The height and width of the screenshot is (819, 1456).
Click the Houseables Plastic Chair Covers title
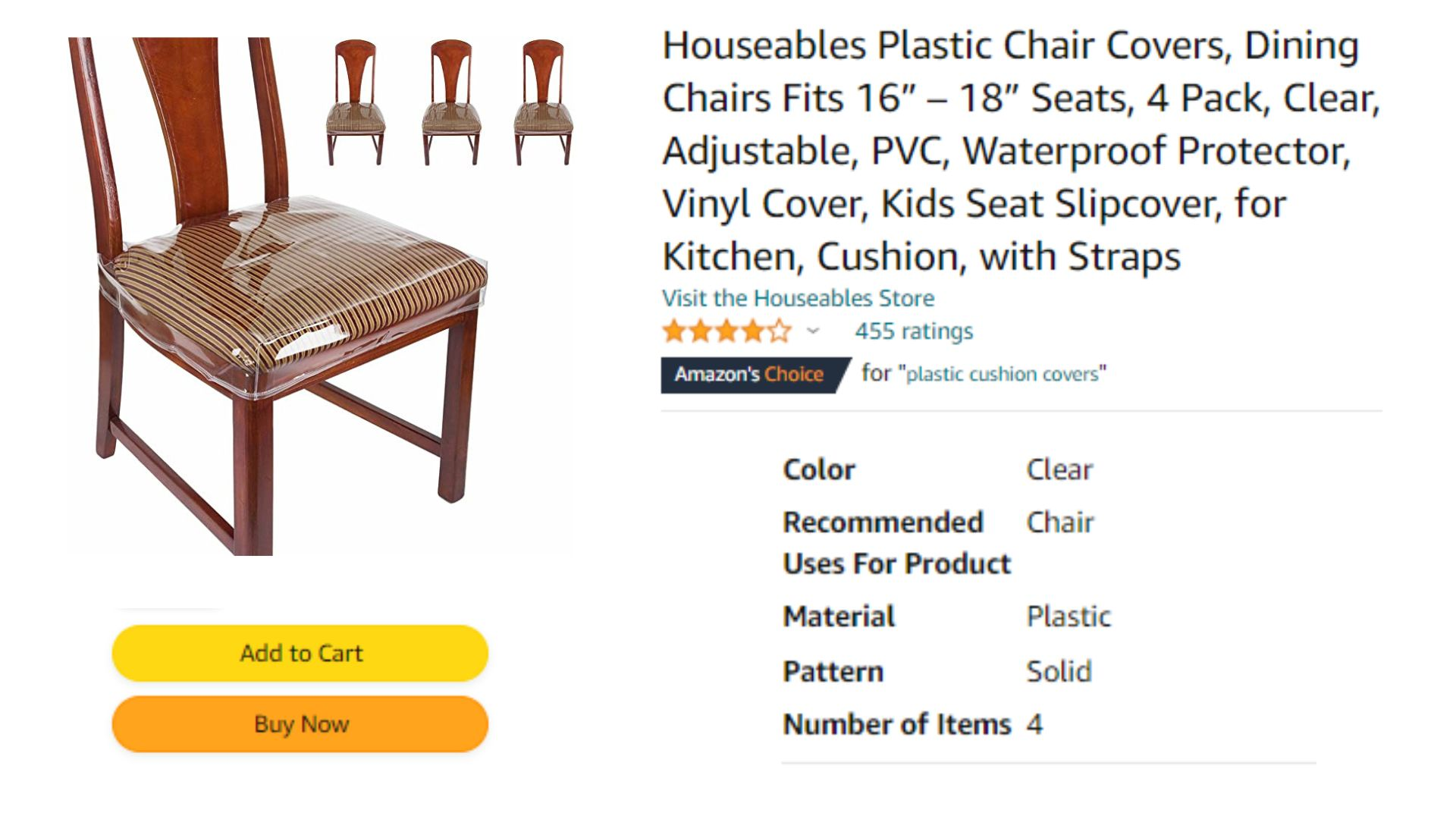[1021, 151]
